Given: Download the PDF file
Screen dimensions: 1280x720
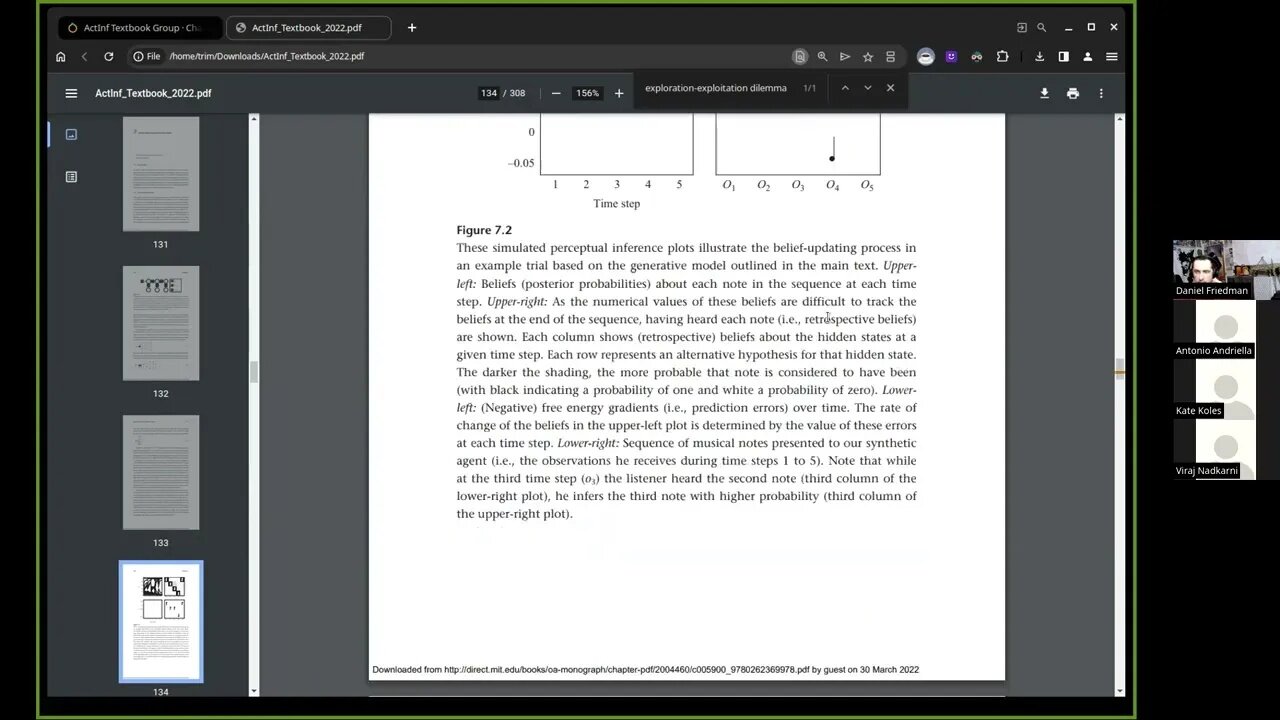Looking at the screenshot, I should (x=1044, y=93).
